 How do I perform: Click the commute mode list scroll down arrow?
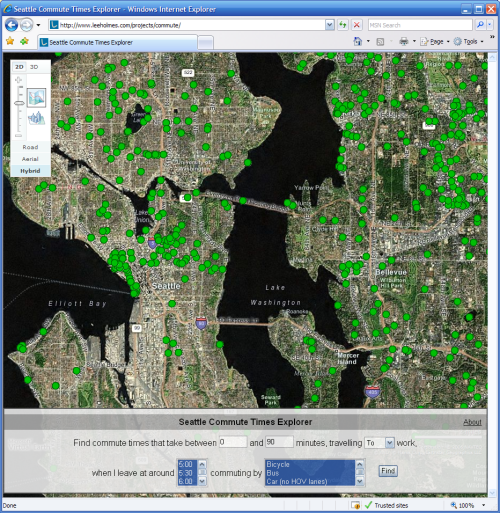(x=360, y=481)
